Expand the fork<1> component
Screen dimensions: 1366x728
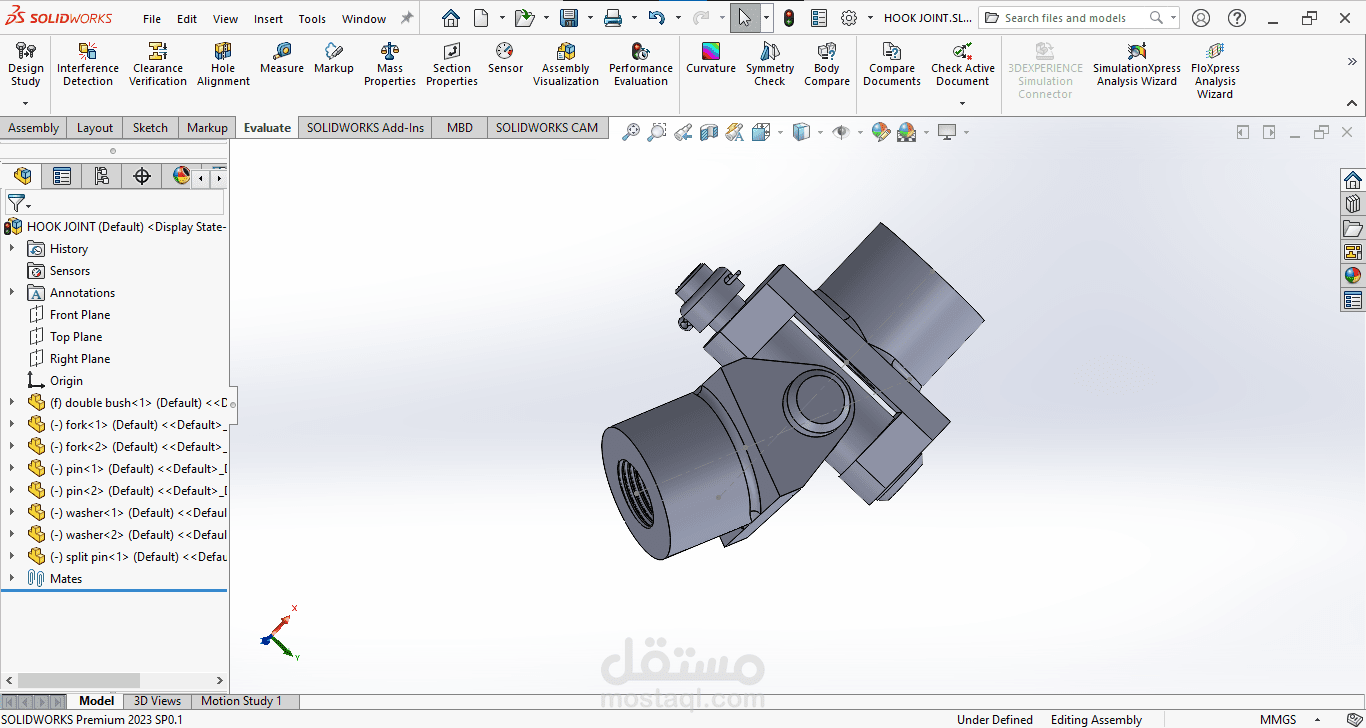[12, 424]
